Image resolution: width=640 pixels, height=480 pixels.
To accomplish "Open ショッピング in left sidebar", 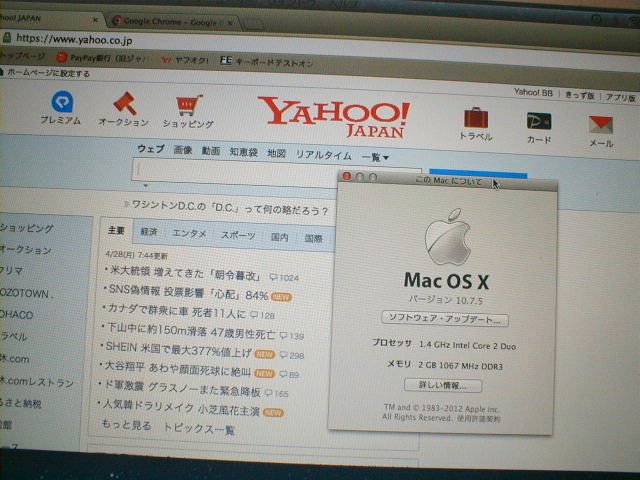I will point(27,228).
